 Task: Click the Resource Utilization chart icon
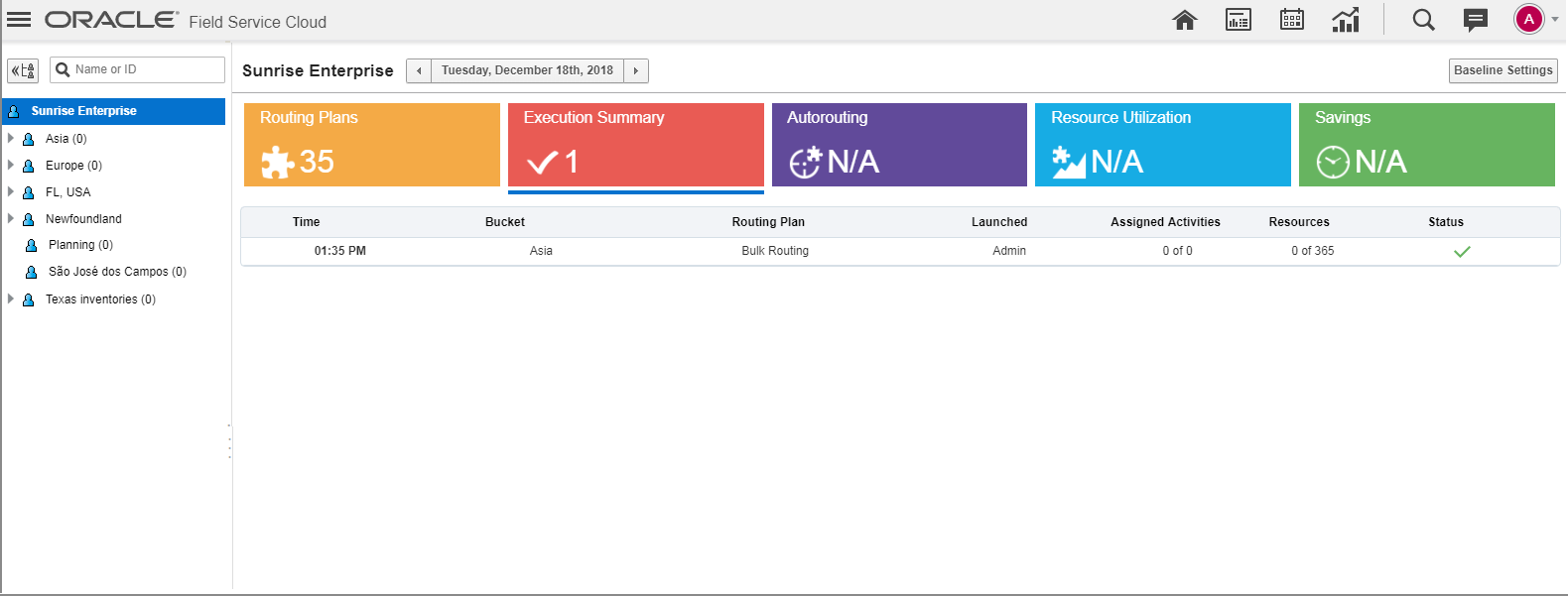[1069, 162]
